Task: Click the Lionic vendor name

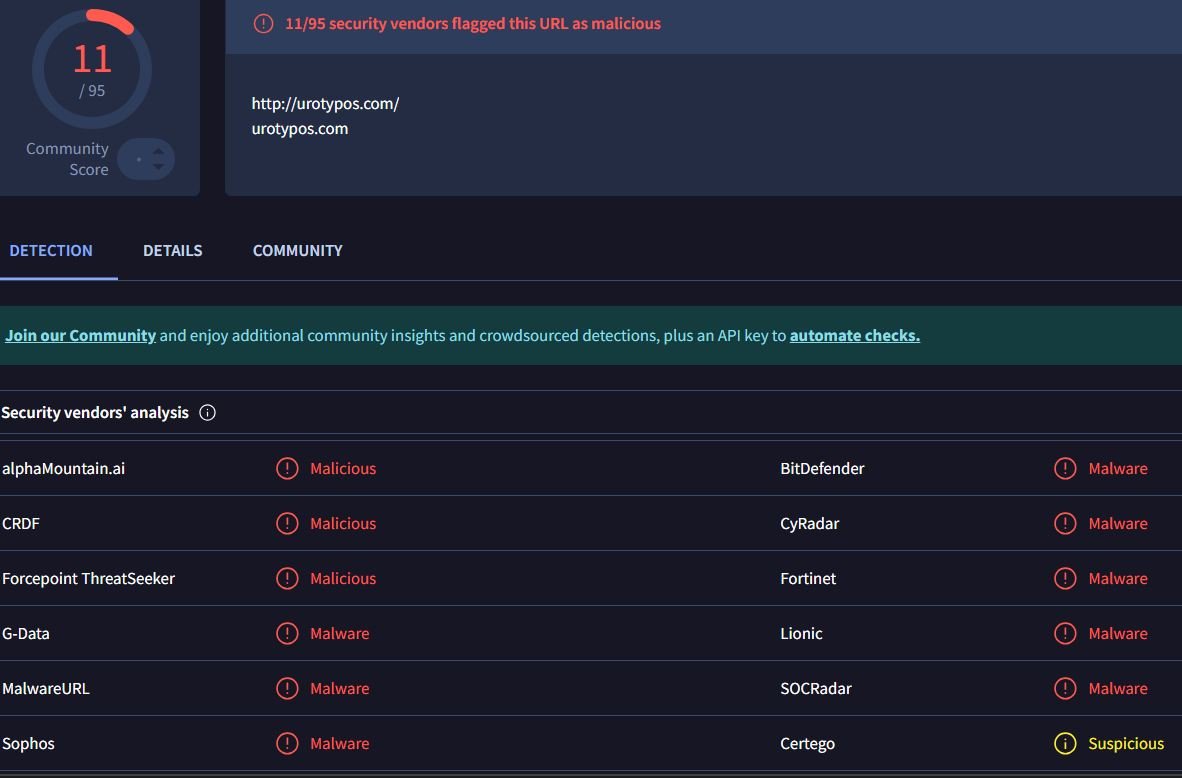Action: tap(801, 633)
